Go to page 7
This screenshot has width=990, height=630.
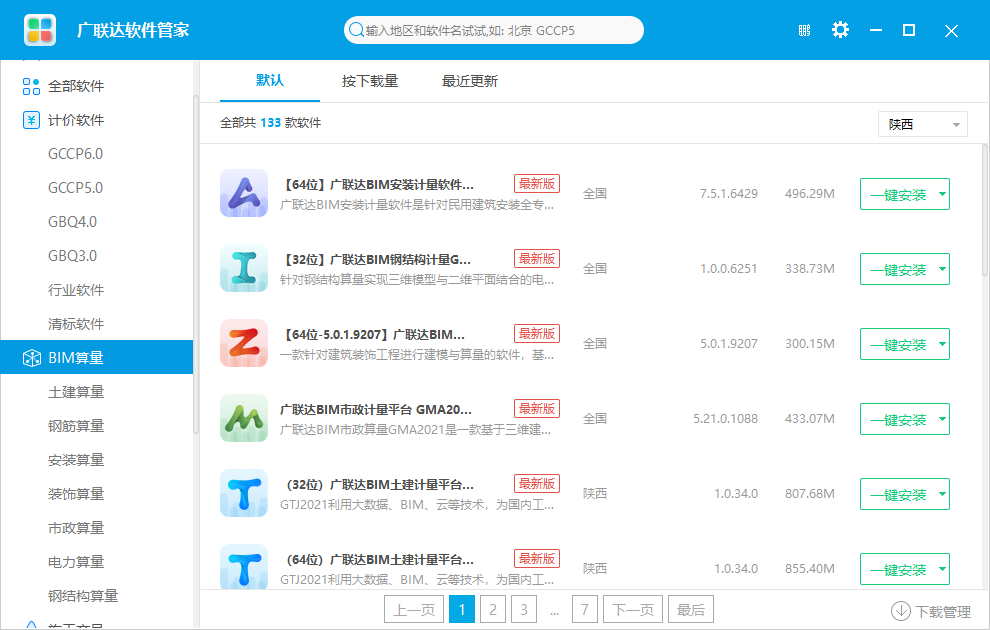pos(585,610)
